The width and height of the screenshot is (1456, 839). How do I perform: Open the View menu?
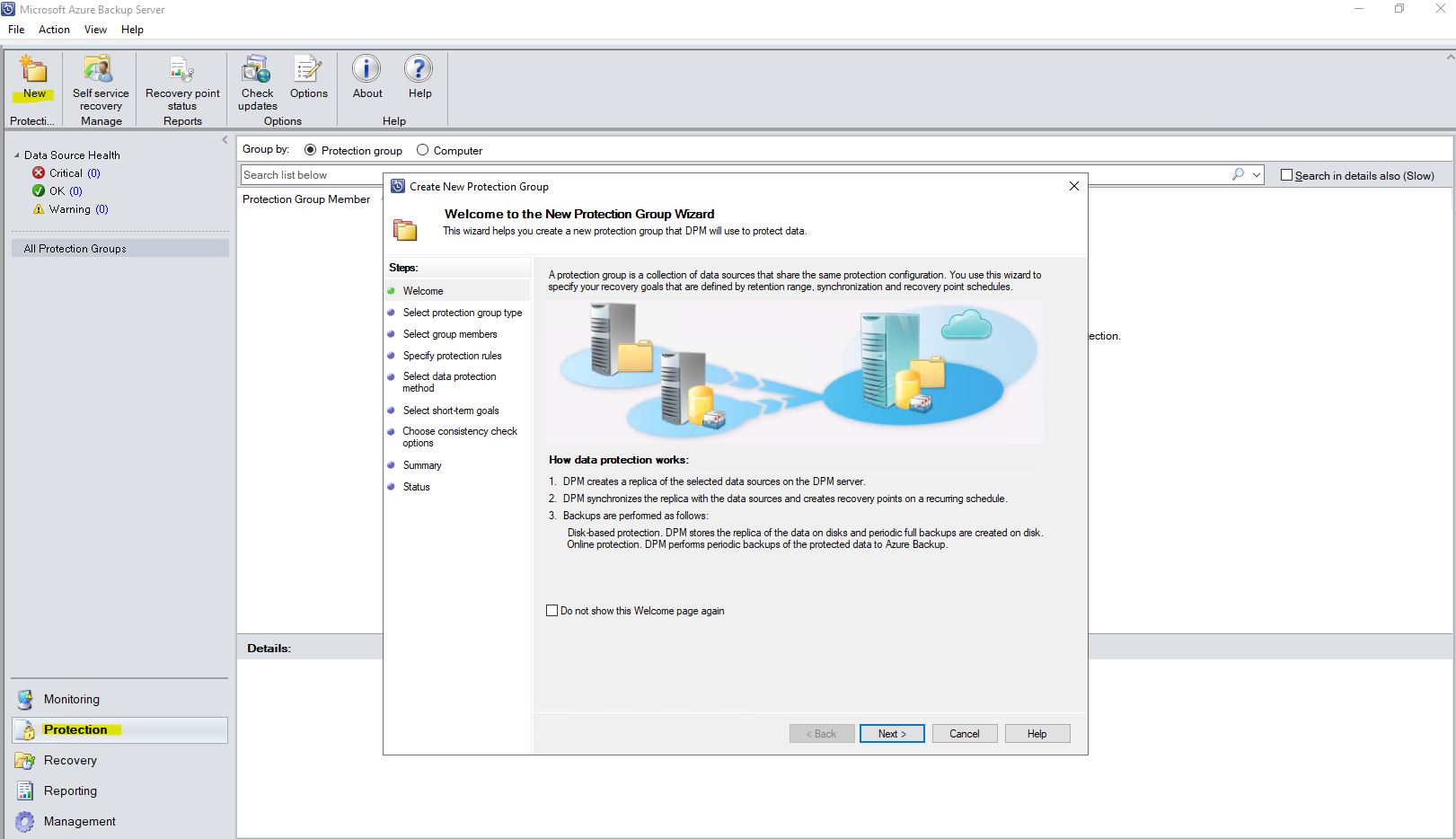(x=95, y=30)
